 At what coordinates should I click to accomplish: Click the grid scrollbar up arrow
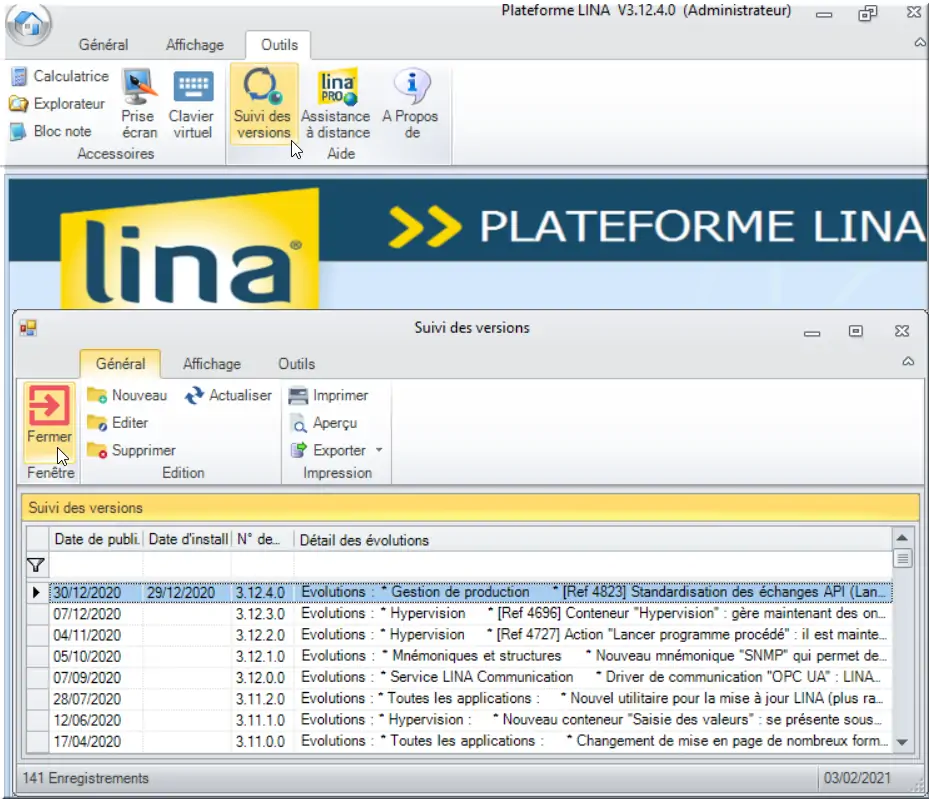pyautogui.click(x=902, y=538)
